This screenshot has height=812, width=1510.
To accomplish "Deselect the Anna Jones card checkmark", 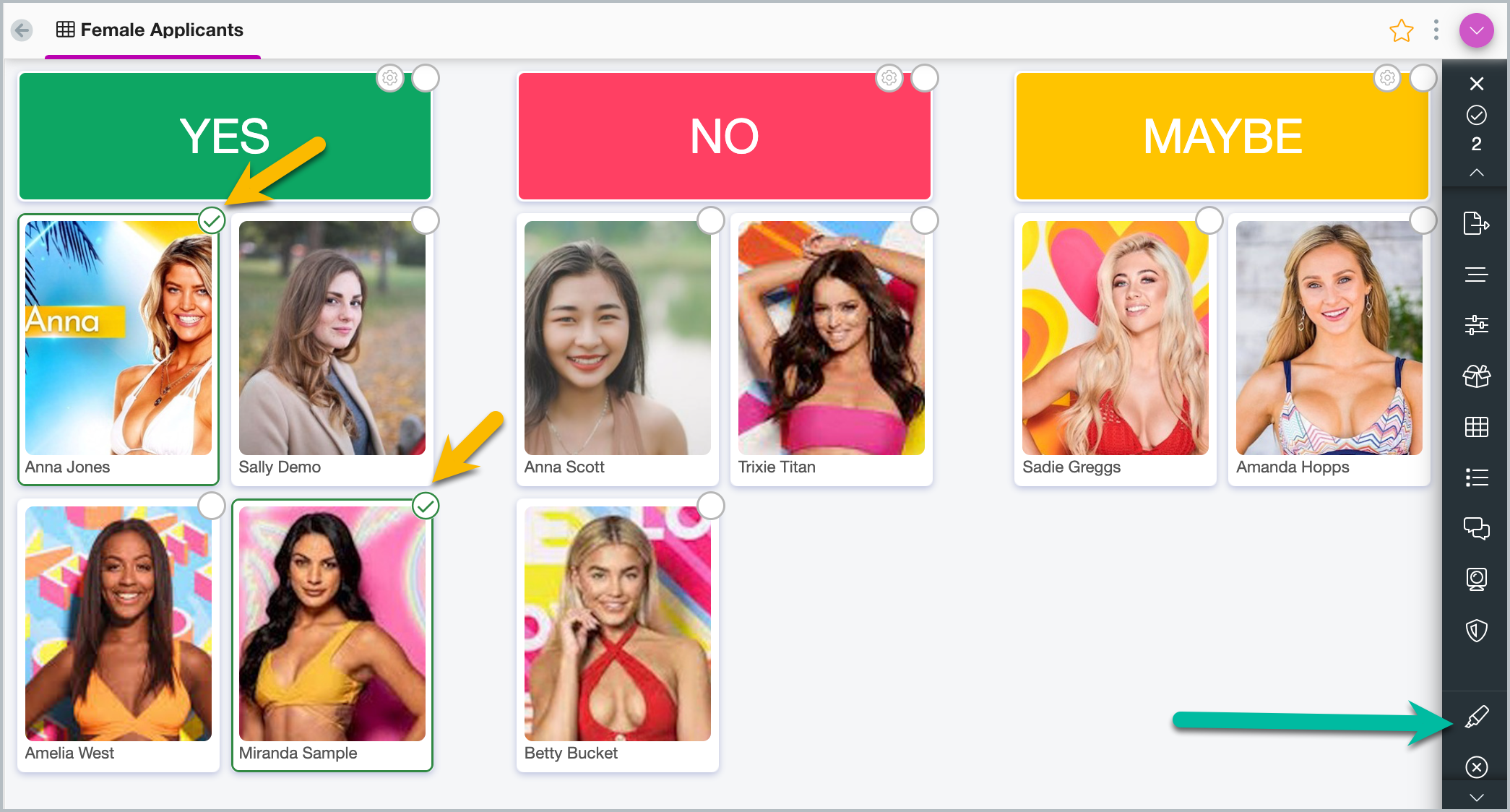I will tap(212, 220).
